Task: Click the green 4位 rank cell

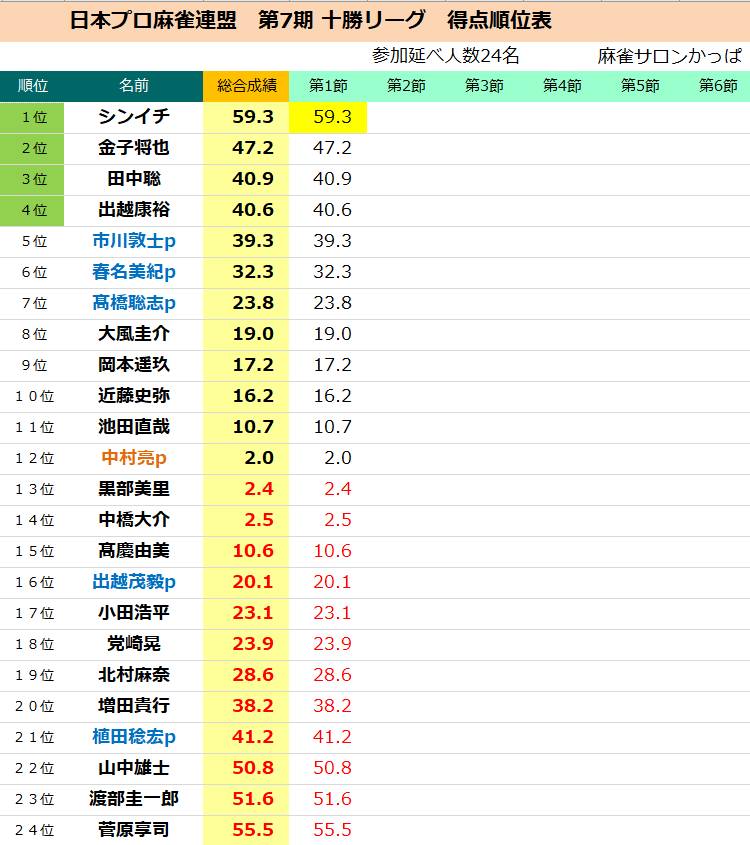Action: tap(32, 210)
